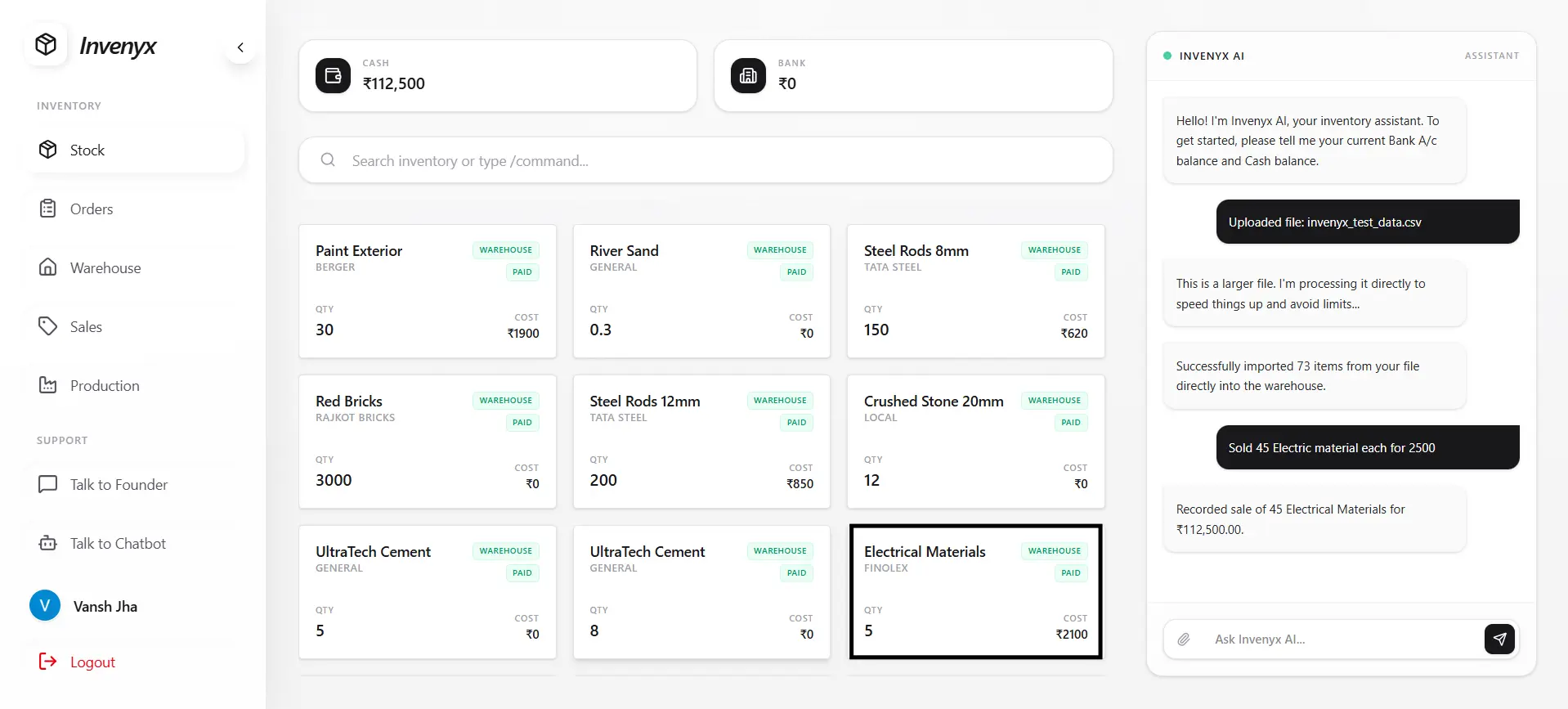Navigate to Production
Viewport: 1568px width, 709px height.
point(135,385)
